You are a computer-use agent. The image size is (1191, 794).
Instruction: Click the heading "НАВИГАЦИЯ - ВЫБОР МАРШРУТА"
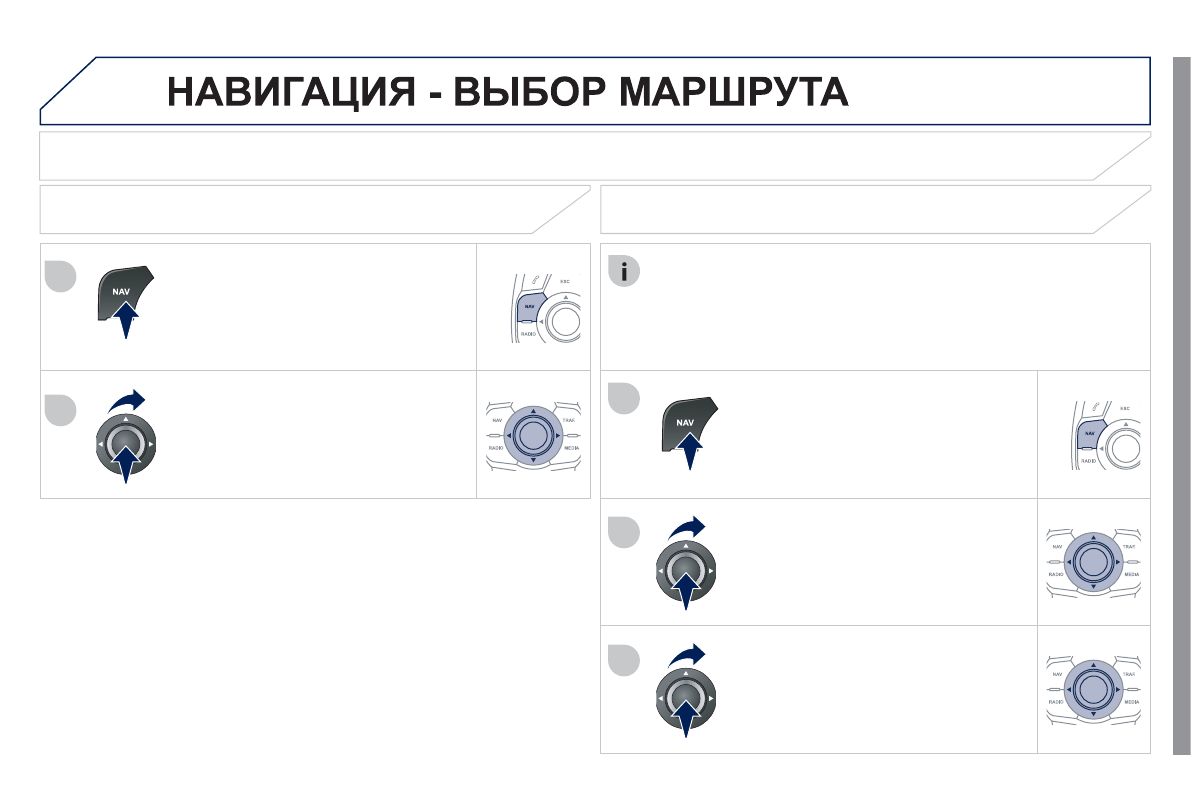508,92
